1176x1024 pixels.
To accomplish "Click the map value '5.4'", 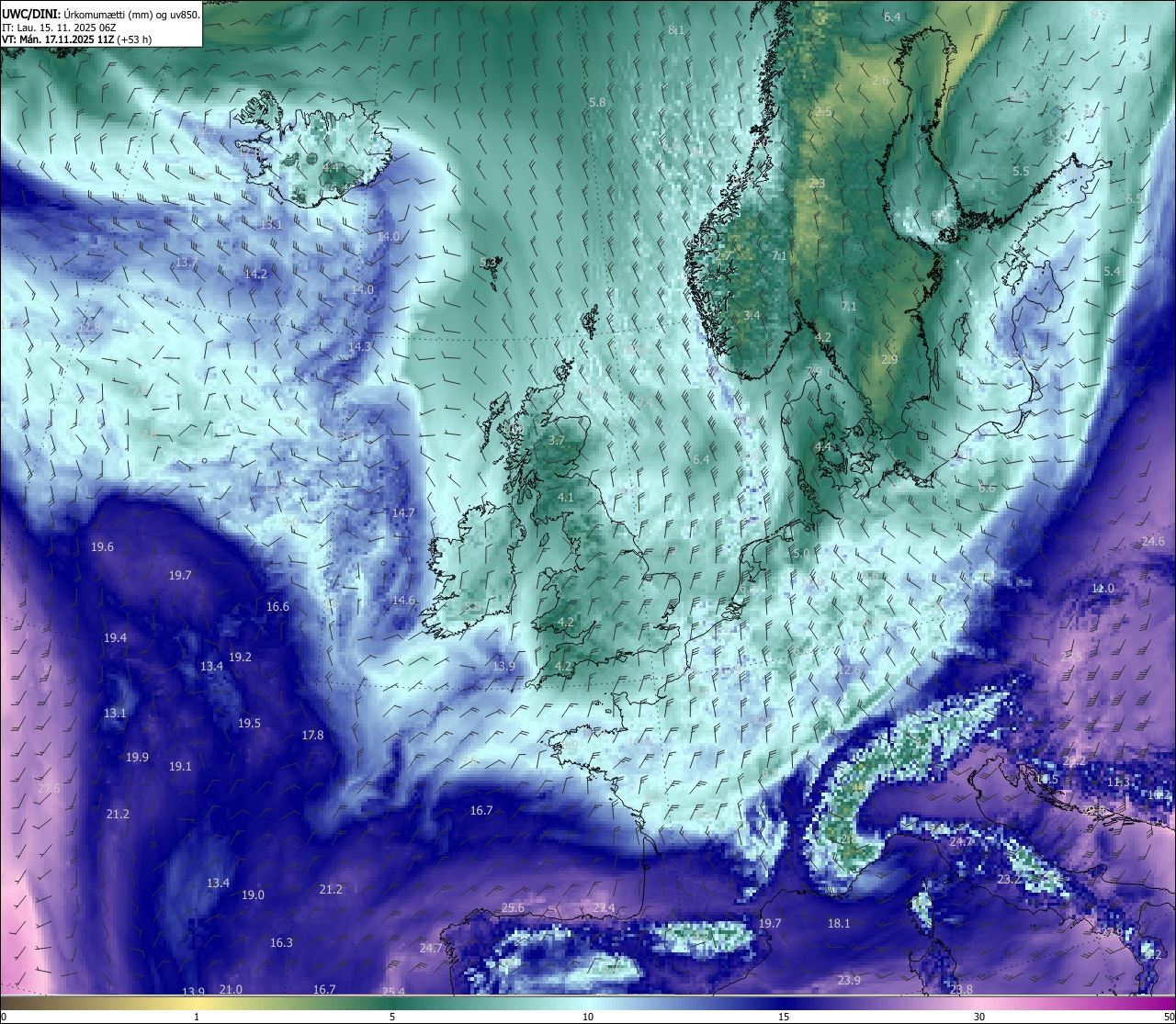I will pos(1112,272).
